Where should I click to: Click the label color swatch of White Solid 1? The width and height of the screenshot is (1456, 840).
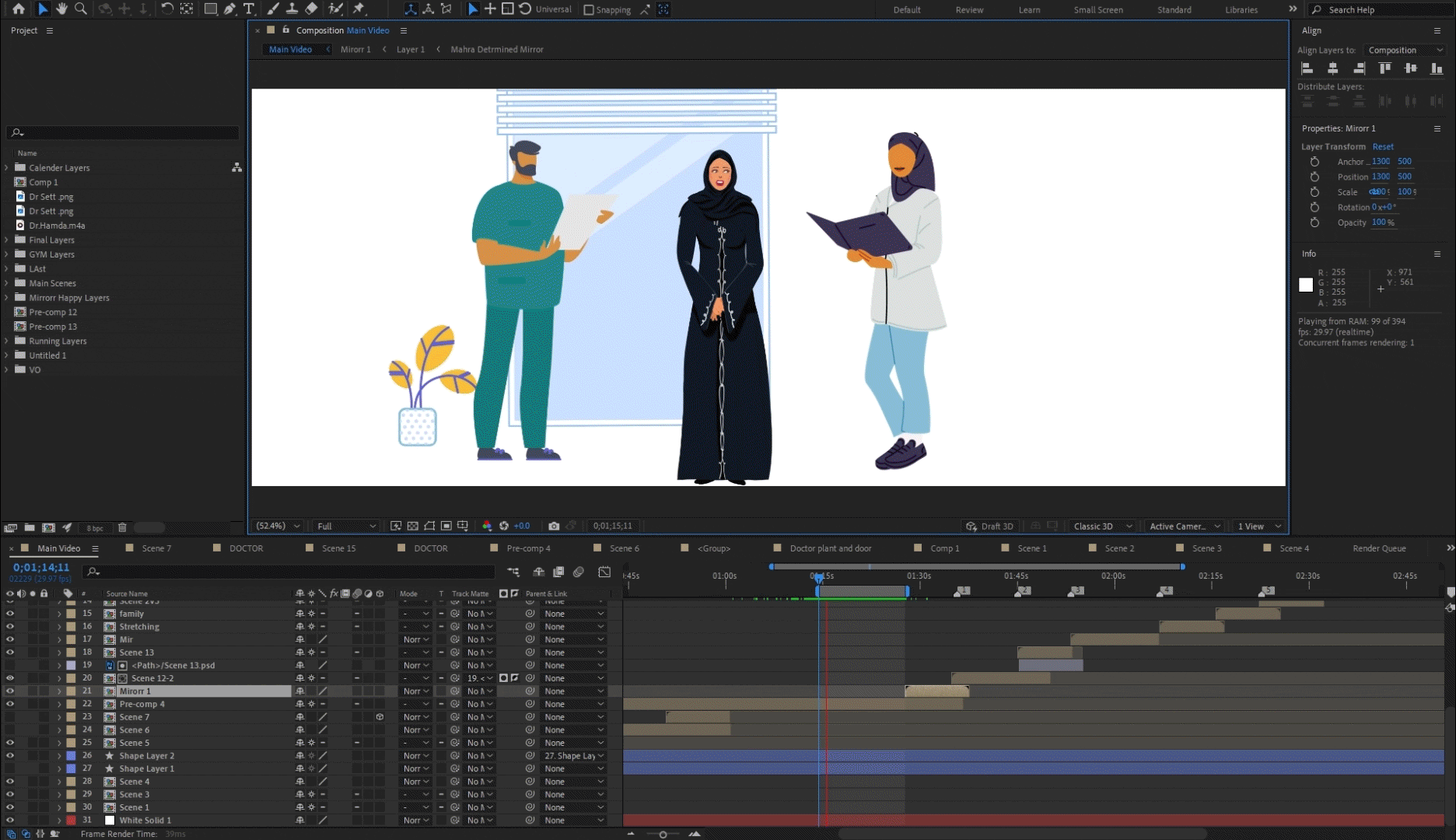(x=72, y=820)
